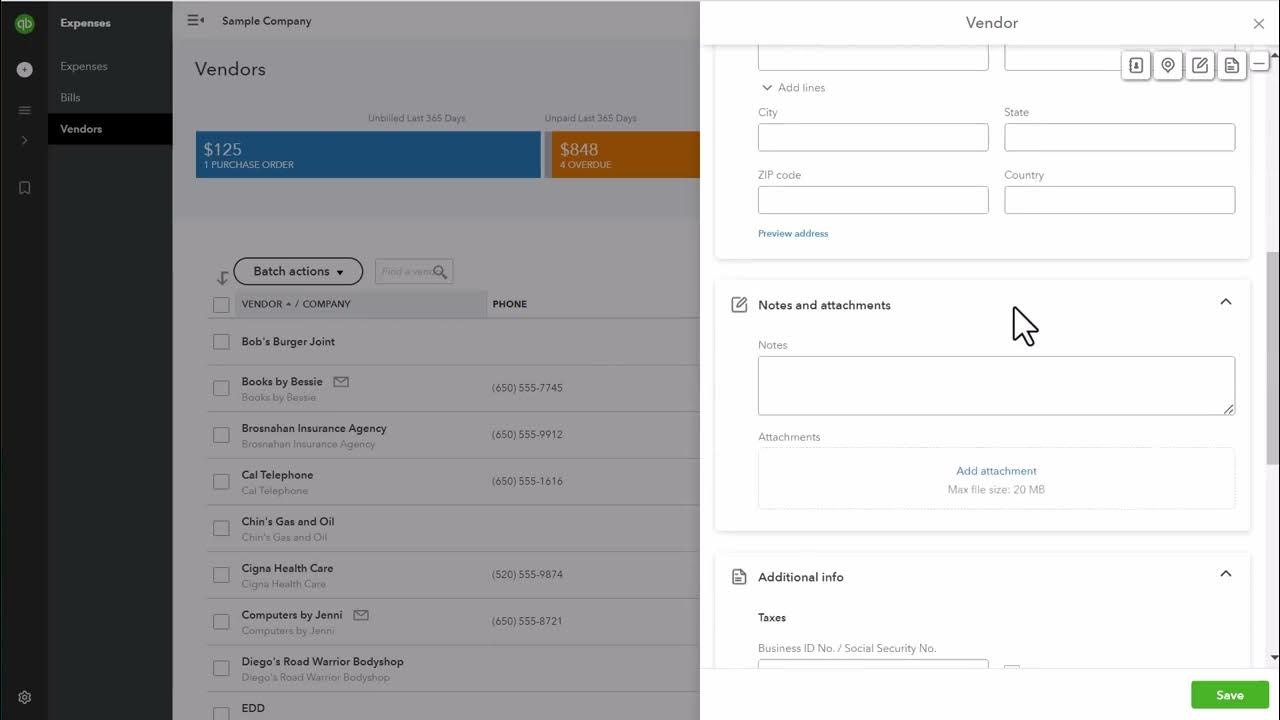Jump to additional info via document icon

pos(1232,65)
